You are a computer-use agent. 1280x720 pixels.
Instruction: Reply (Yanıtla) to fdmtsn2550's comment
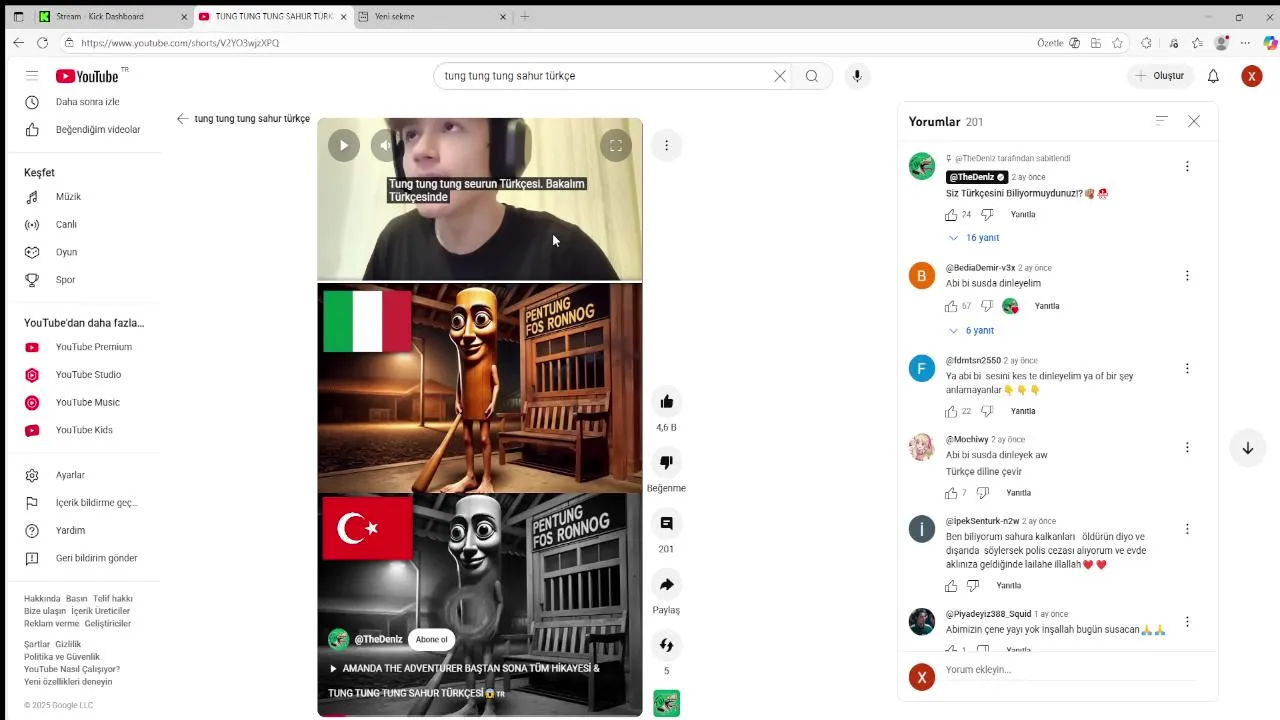(1023, 411)
